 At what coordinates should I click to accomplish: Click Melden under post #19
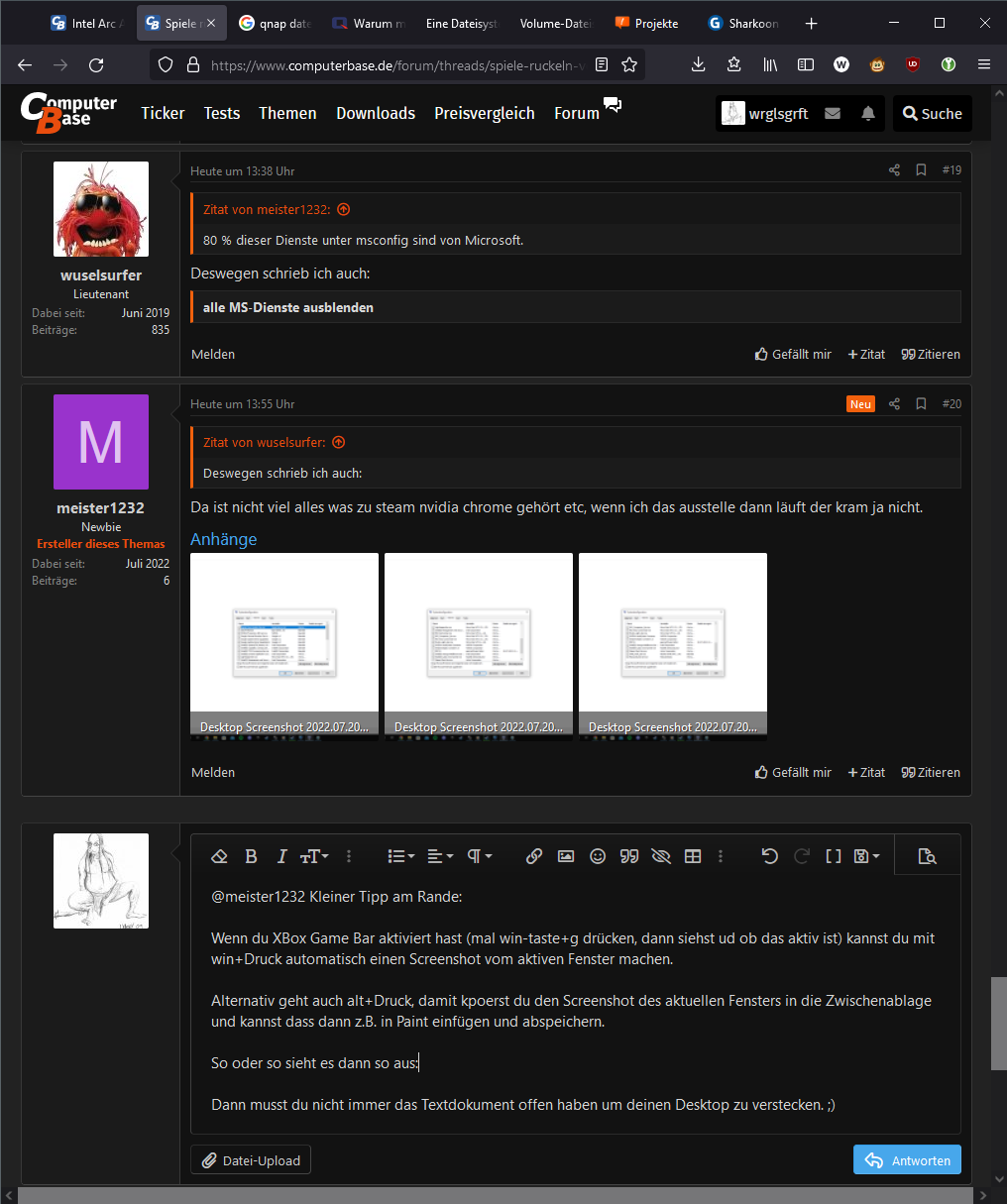[213, 354]
